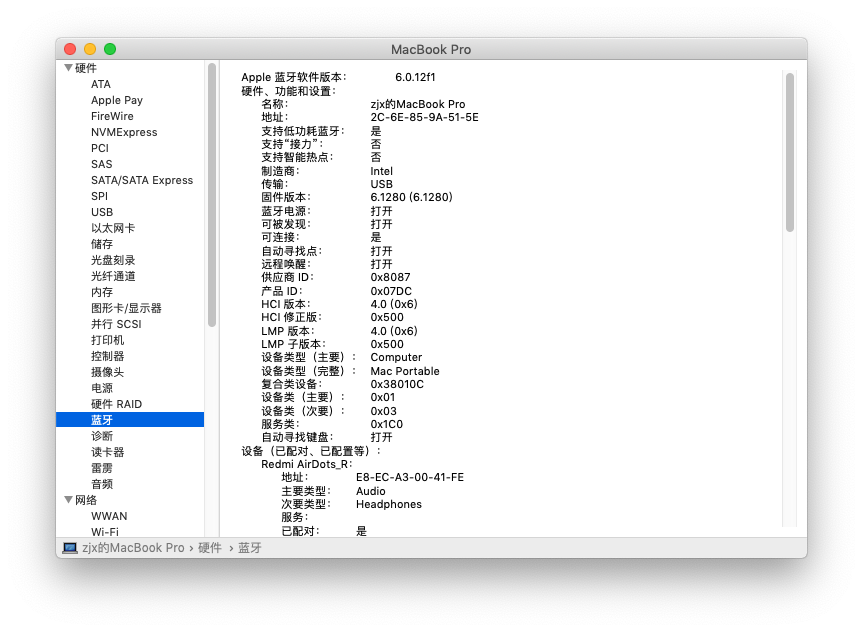Show 摄像头 information
This screenshot has width=863, height=632.
(107, 372)
